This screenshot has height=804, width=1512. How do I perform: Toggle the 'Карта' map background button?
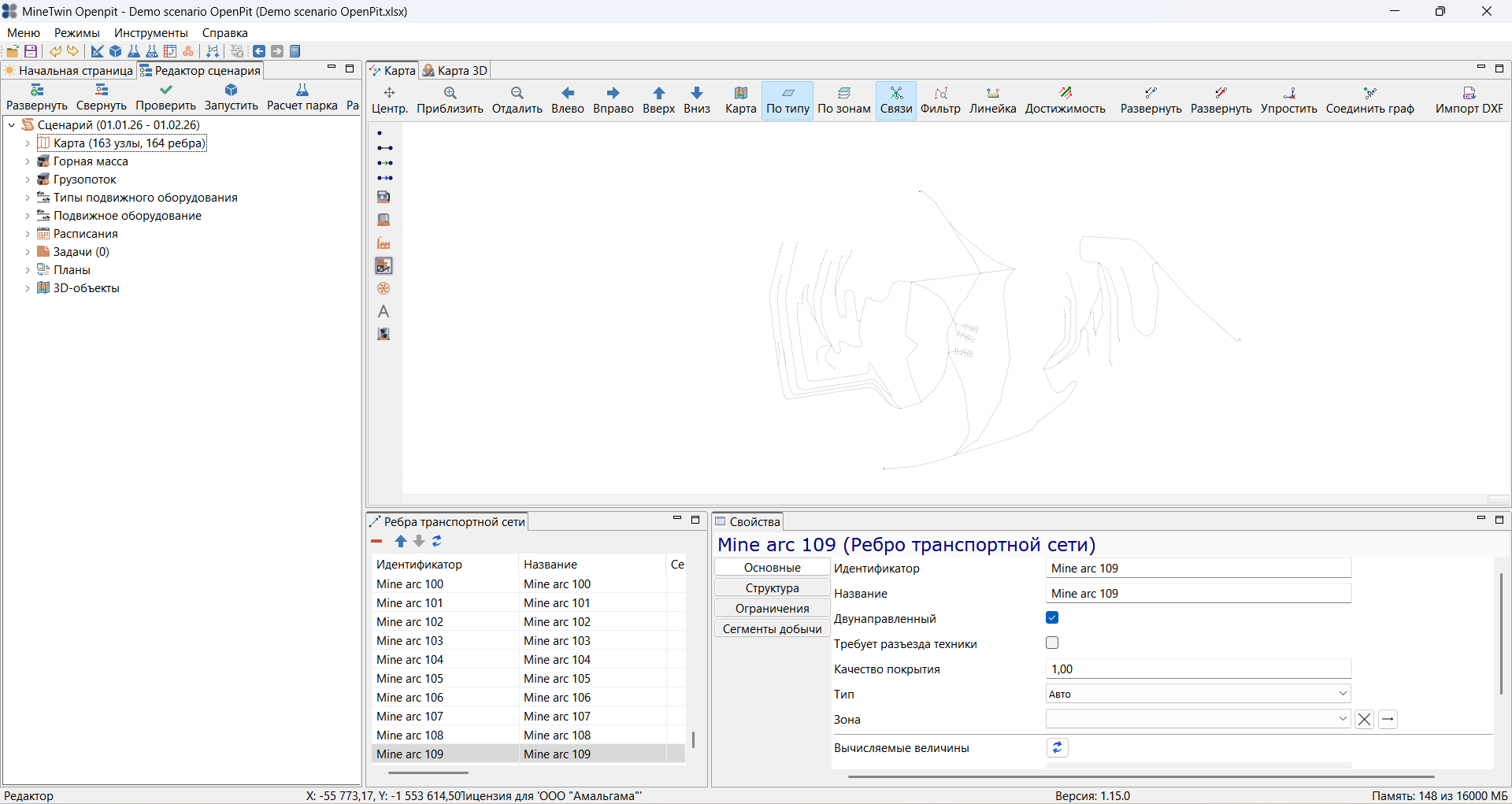740,101
